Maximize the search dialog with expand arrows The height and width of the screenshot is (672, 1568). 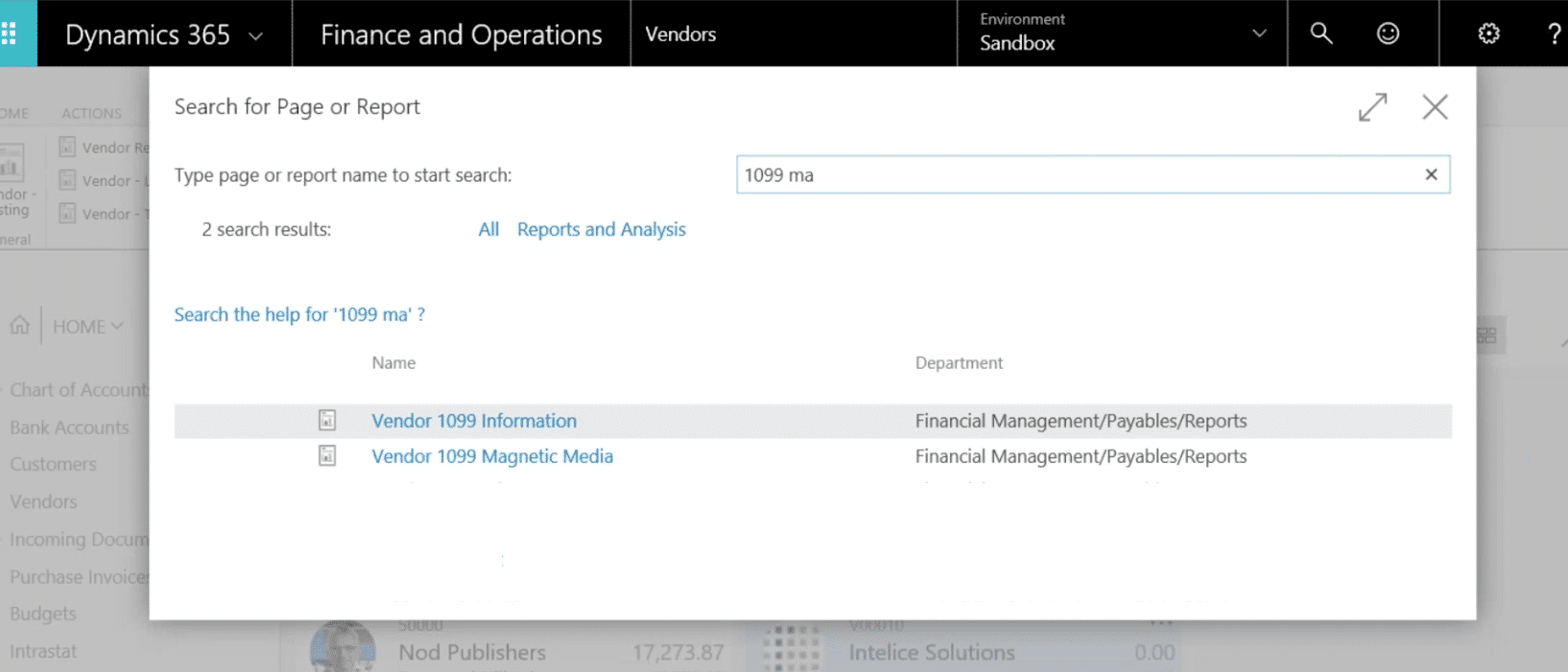click(x=1373, y=107)
